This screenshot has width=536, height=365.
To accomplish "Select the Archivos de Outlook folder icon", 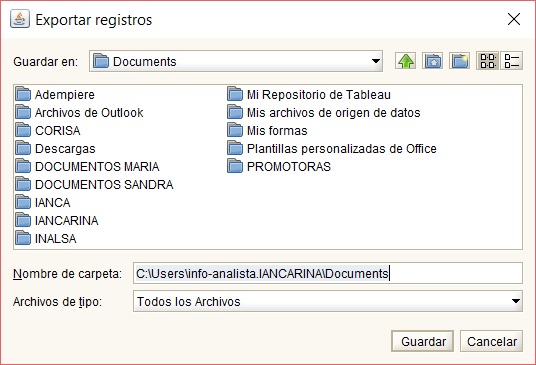I will (23, 112).
